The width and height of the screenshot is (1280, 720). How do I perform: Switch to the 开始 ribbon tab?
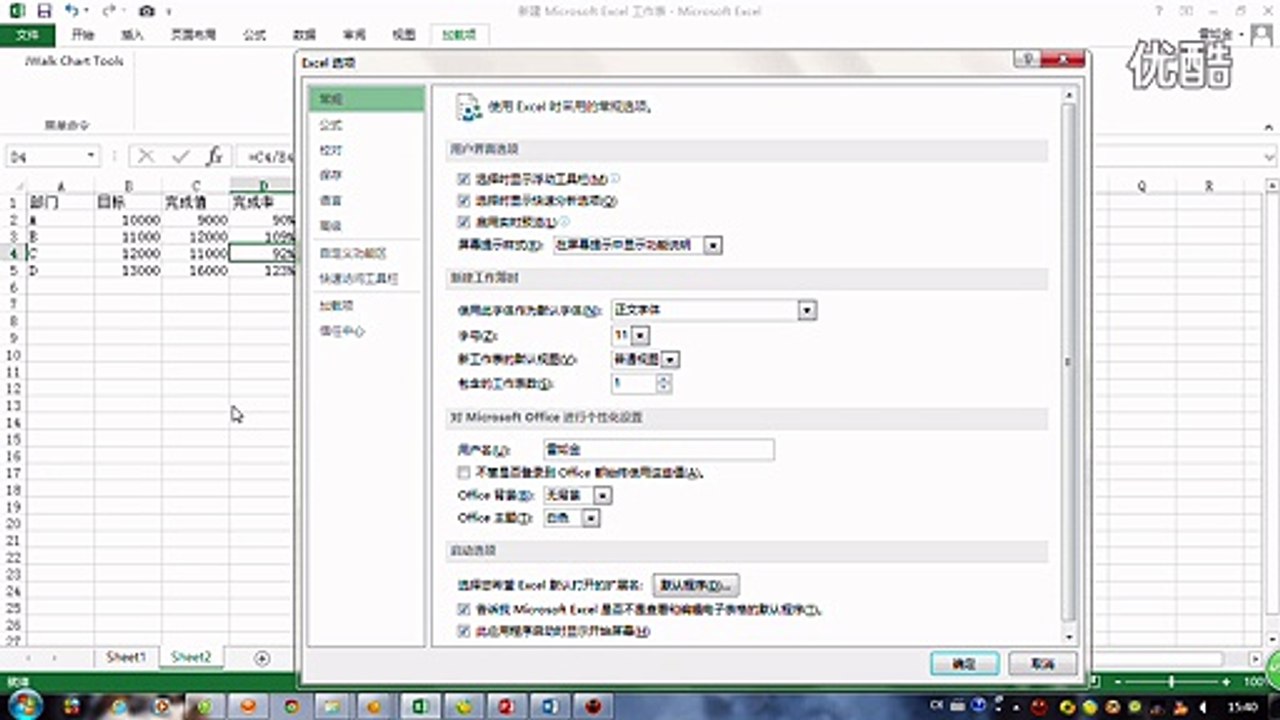(82, 34)
